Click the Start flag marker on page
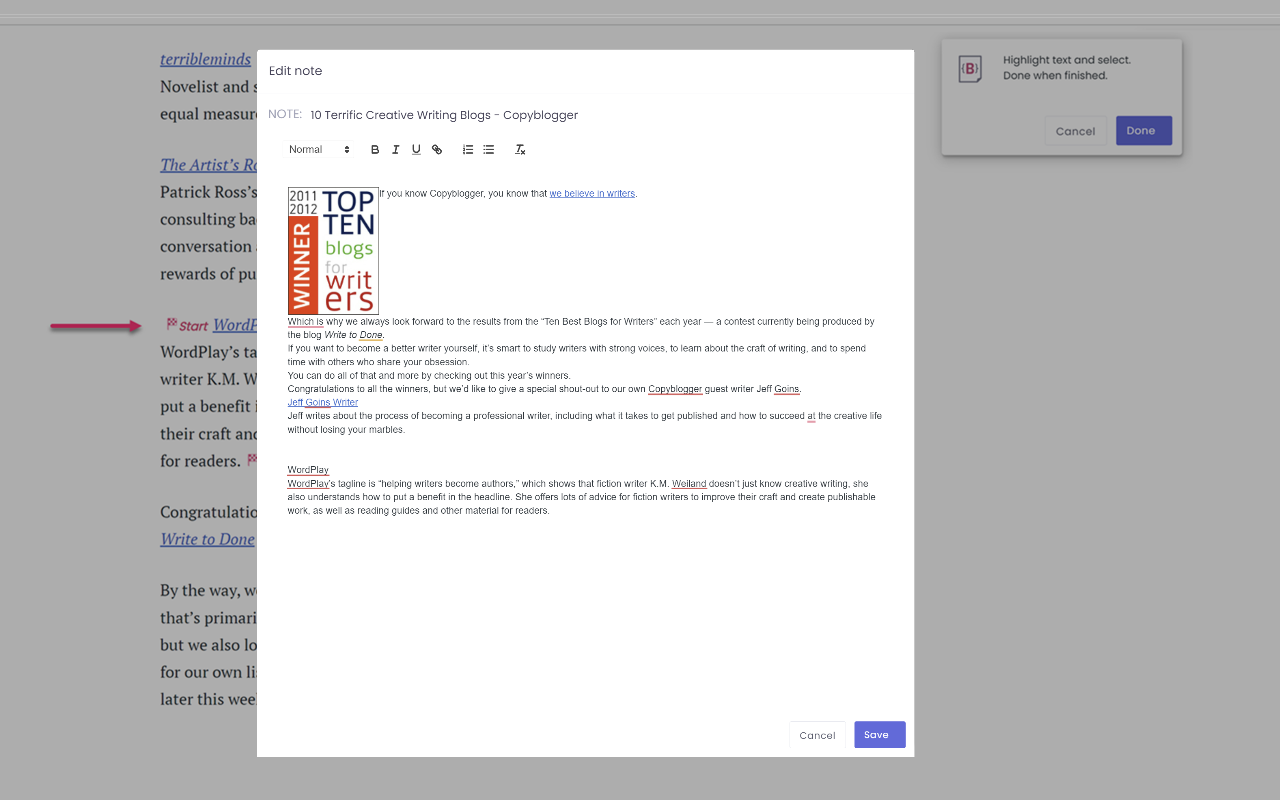 [187, 326]
